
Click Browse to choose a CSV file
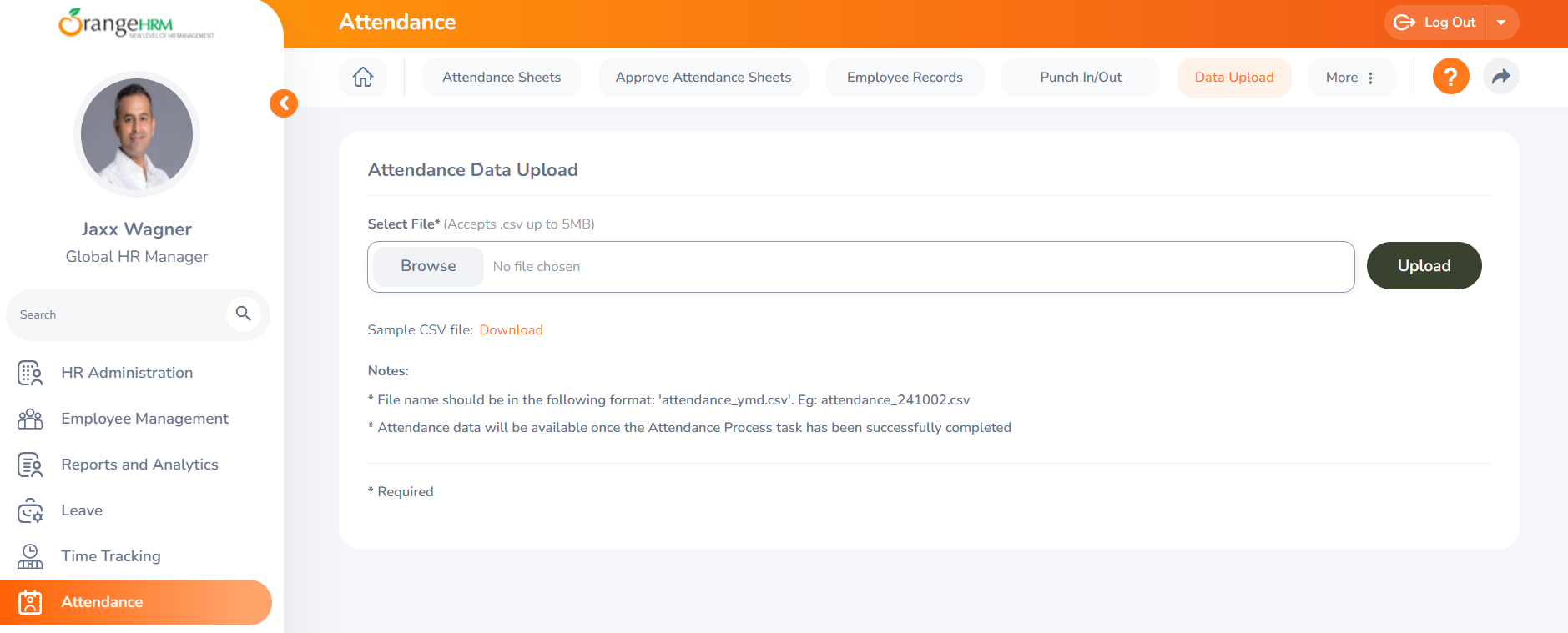(x=428, y=266)
